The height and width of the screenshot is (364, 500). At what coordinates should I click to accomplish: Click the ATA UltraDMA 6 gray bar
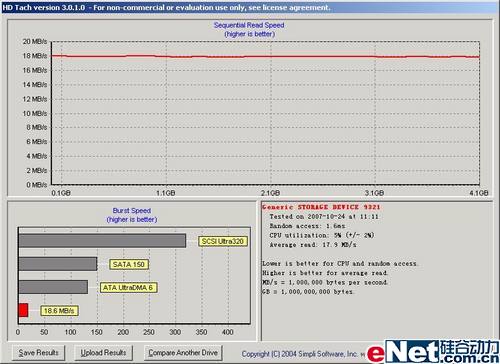pos(53,287)
